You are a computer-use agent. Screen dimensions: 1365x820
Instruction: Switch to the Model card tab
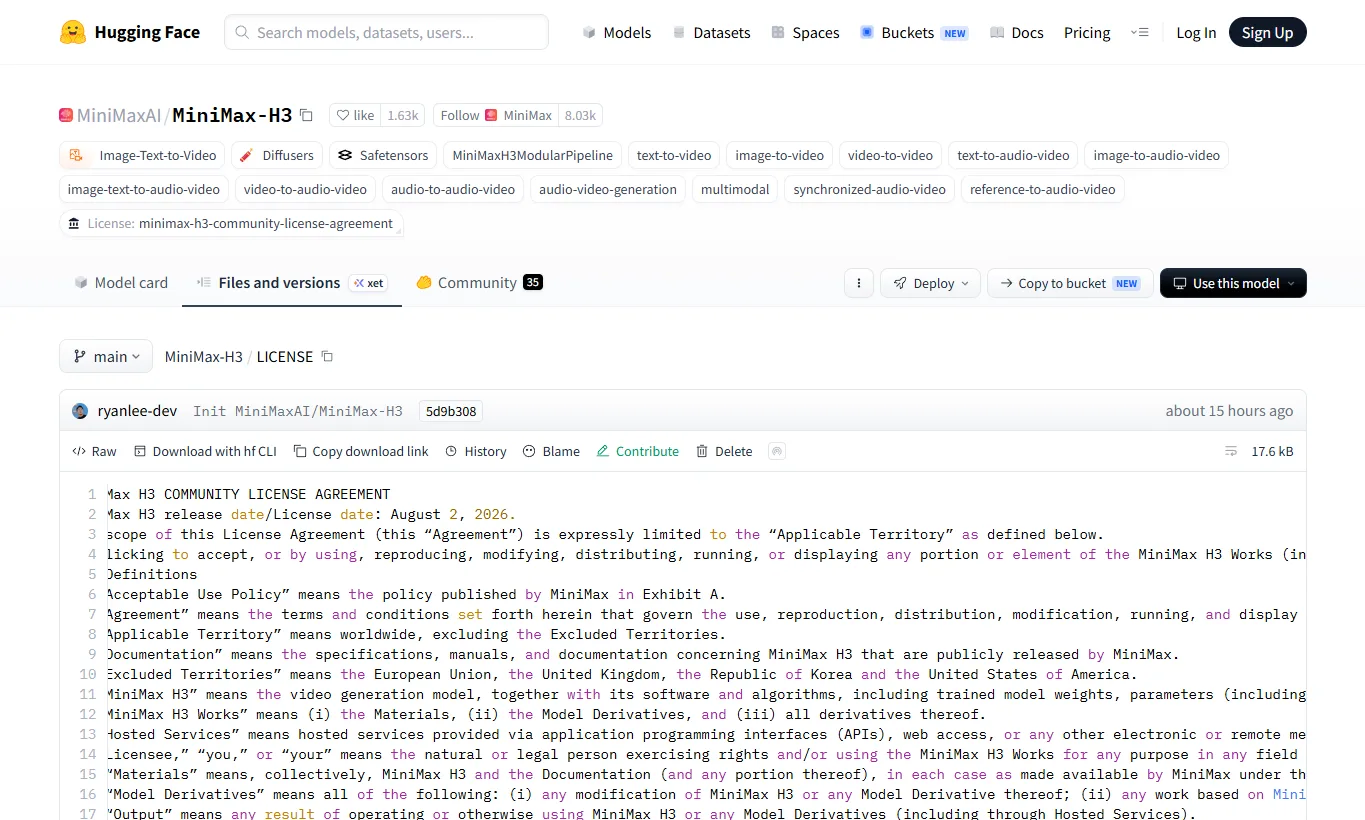click(121, 283)
